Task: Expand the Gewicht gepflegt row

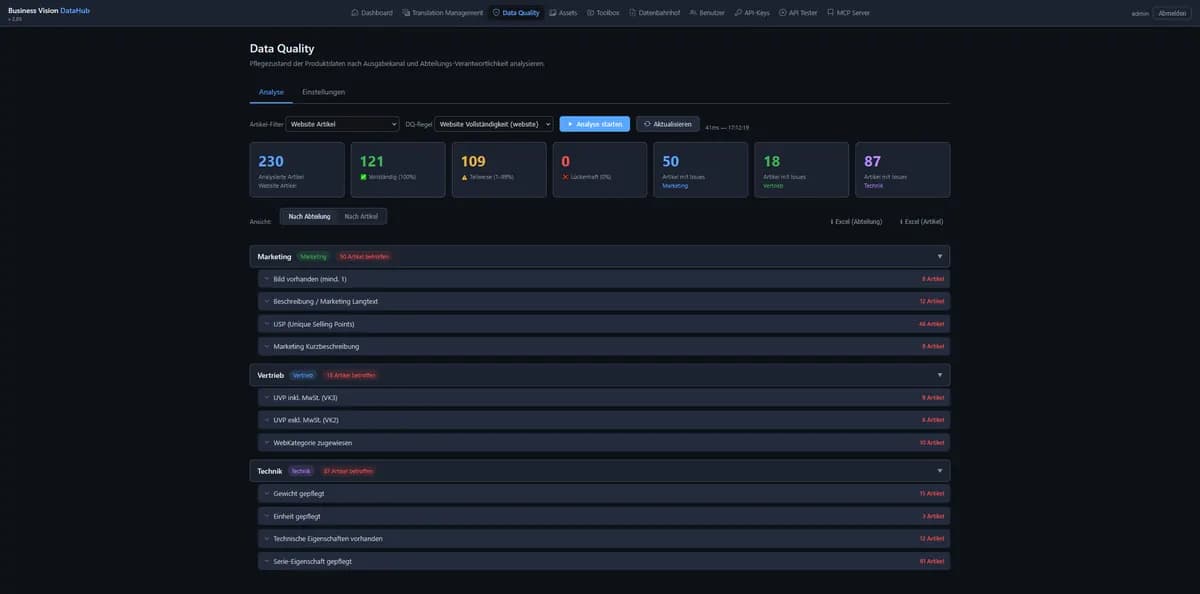Action: (604, 493)
